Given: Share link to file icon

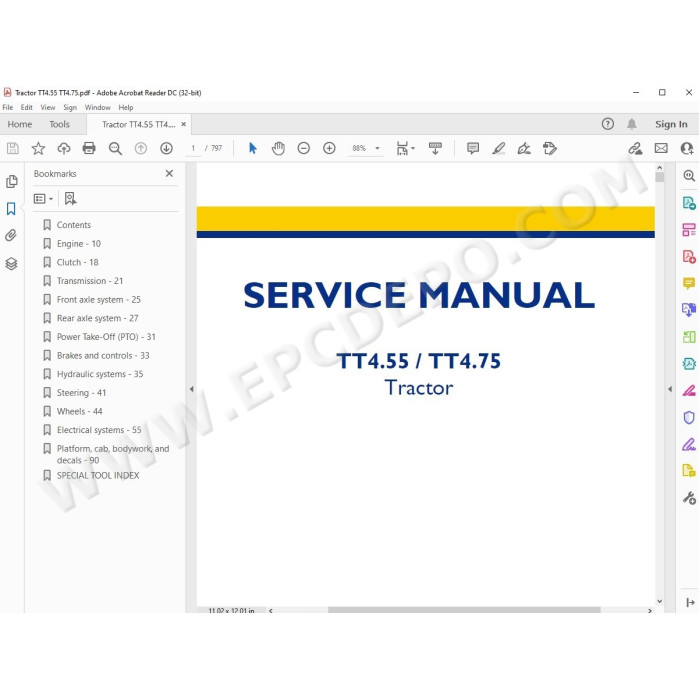Looking at the screenshot, I should point(635,148).
